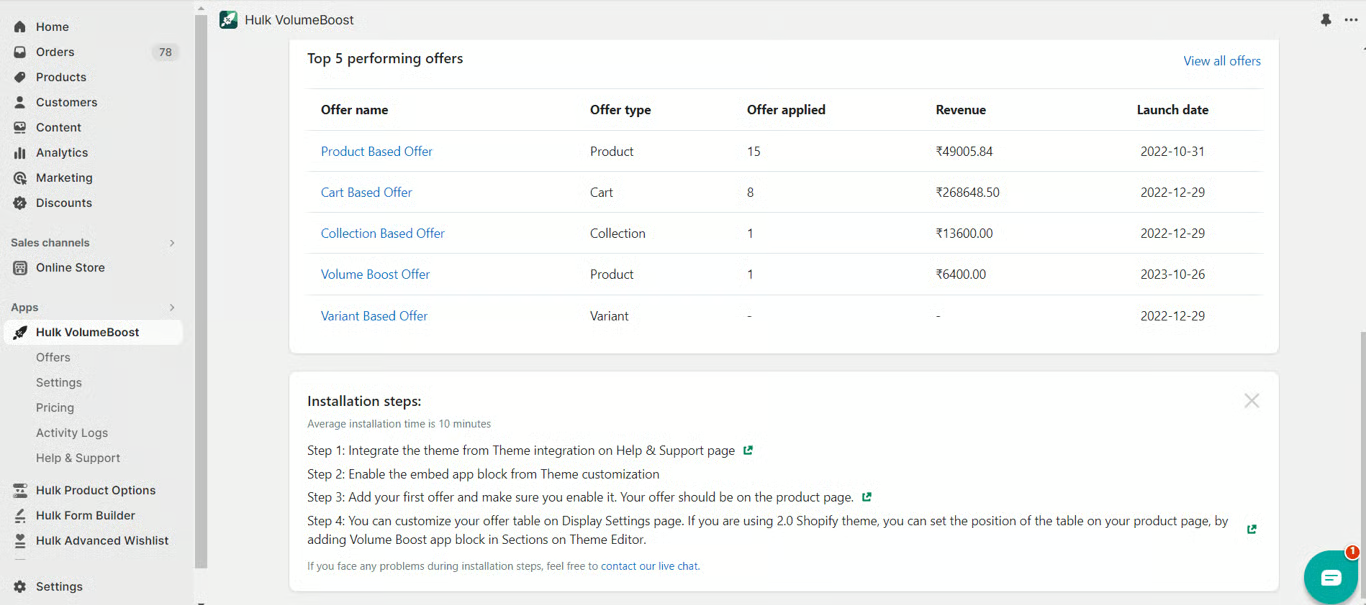The image size is (1366, 605).
Task: Go to Activity Logs submenu item
Action: tap(72, 433)
